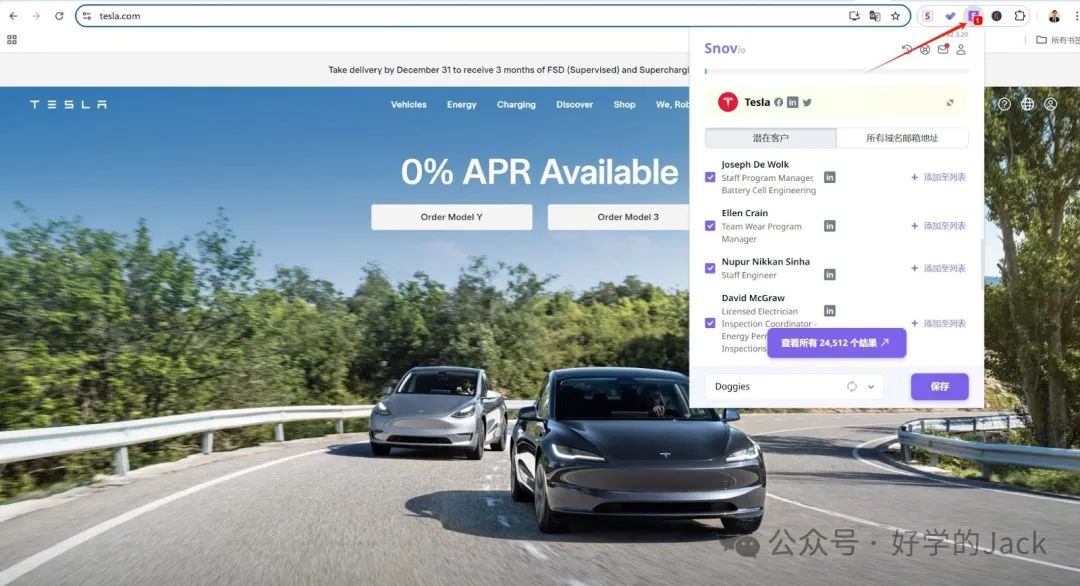Click the Tesla company name in Snov panel
Image resolution: width=1080 pixels, height=586 pixels.
757,102
